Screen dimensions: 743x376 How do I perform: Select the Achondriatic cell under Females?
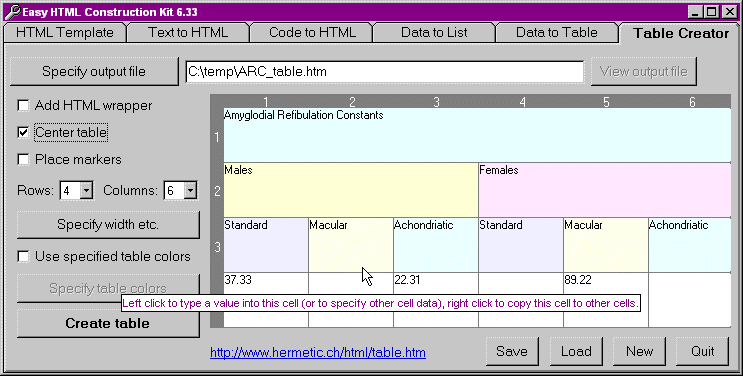(x=690, y=245)
